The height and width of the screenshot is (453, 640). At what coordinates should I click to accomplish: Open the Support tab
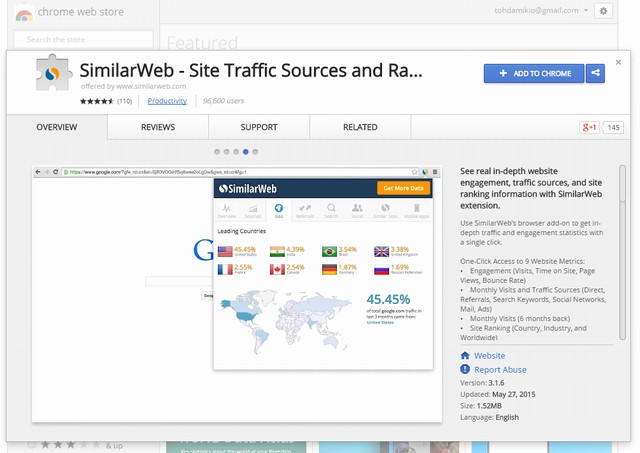coord(259,127)
